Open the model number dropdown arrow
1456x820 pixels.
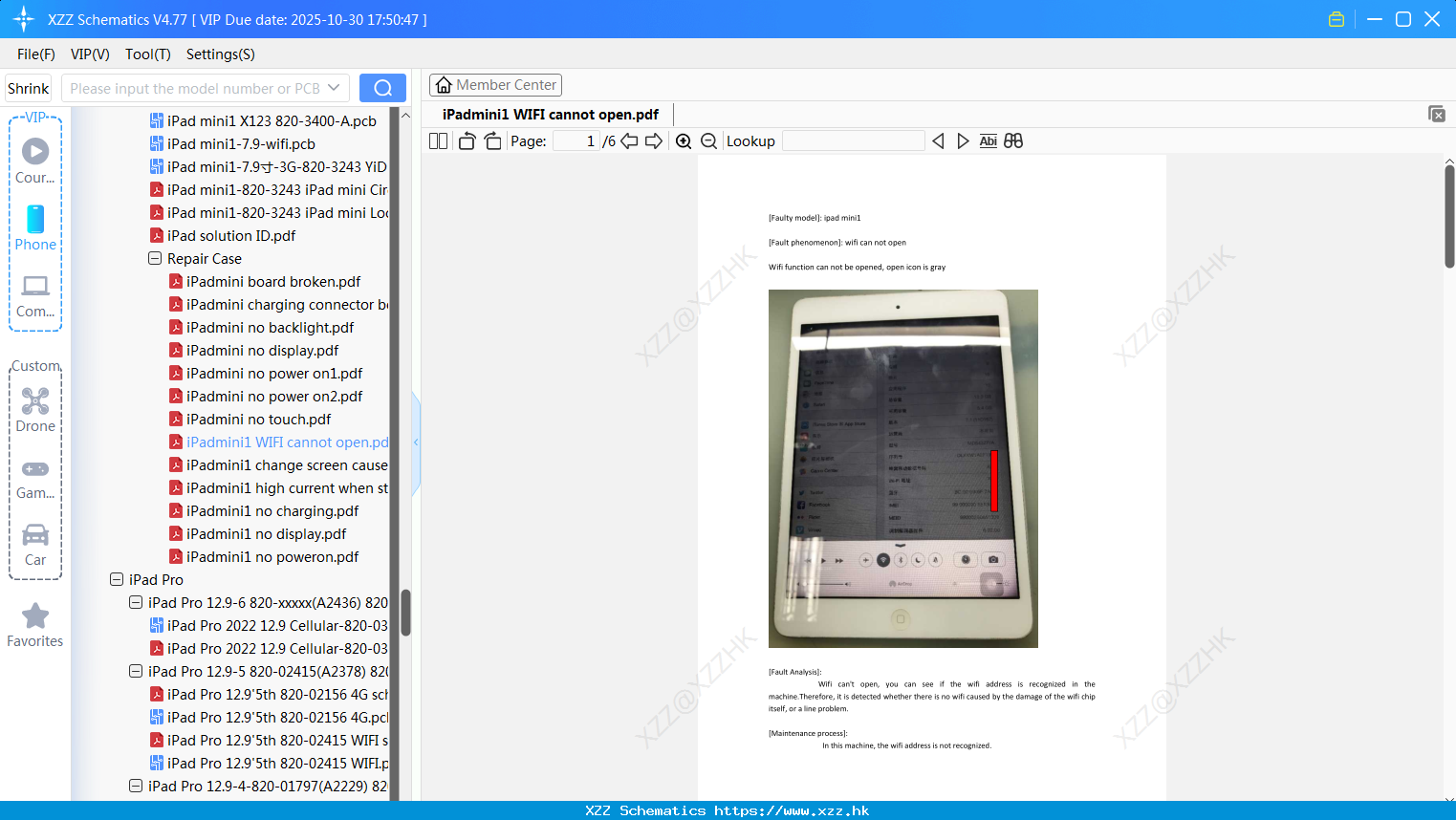[x=334, y=88]
